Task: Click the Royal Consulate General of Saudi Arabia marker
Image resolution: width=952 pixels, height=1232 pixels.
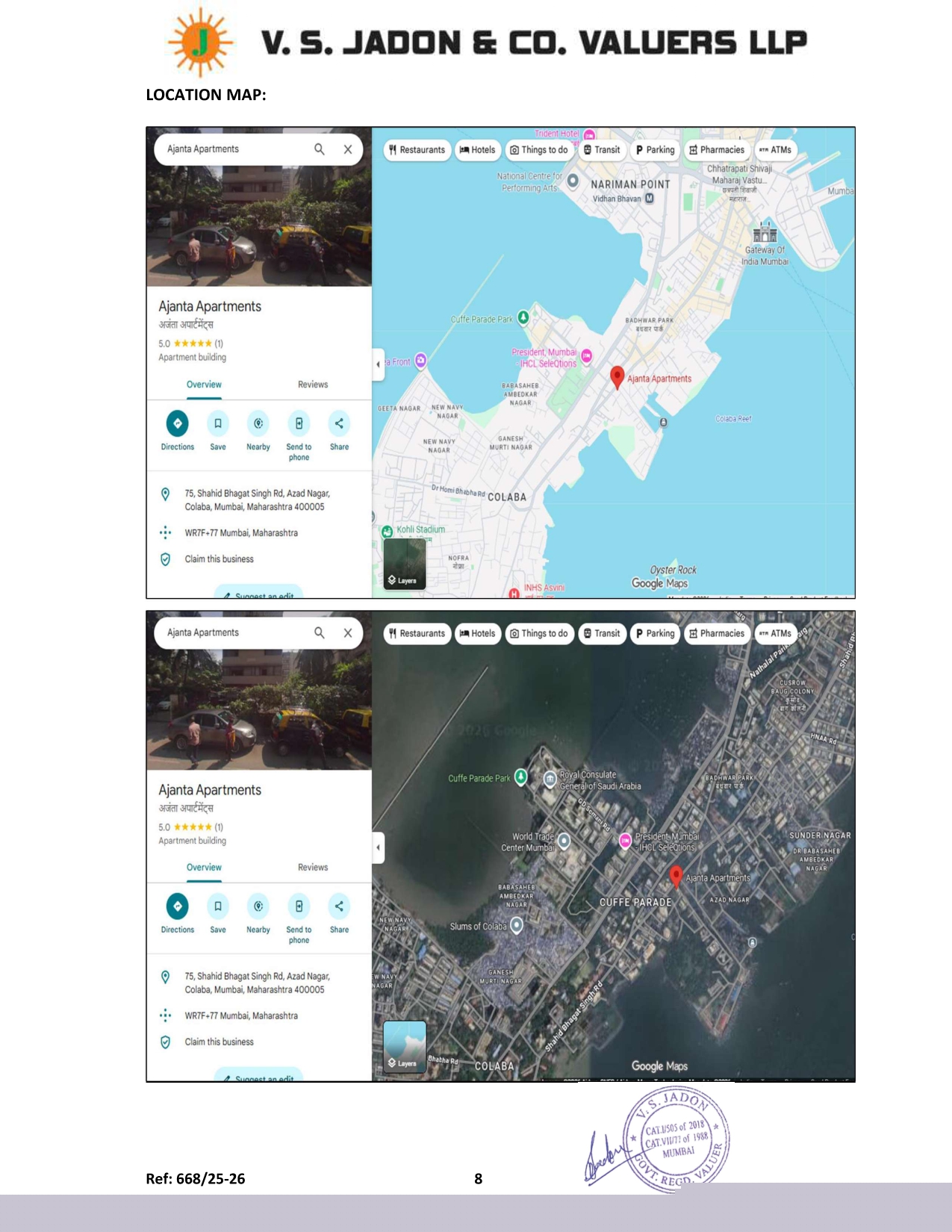Action: click(550, 780)
